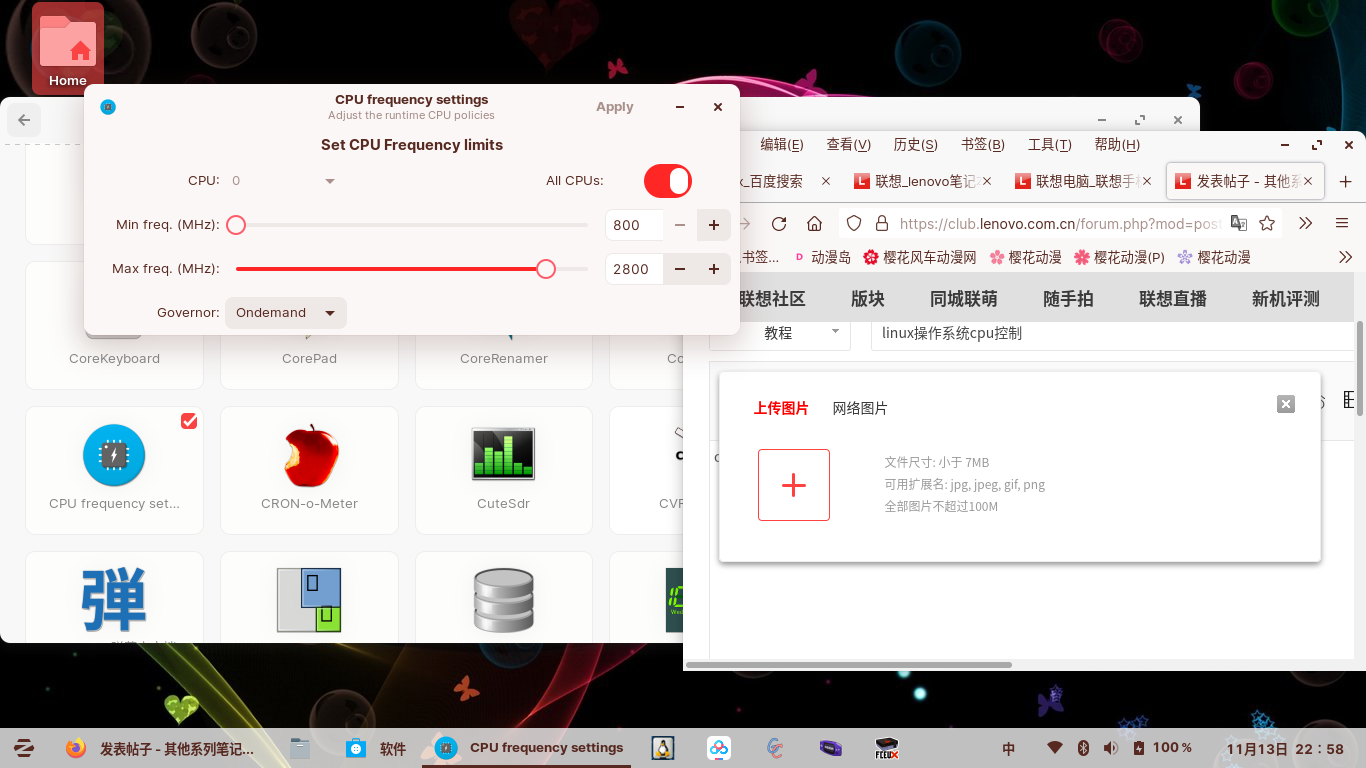Increase Max freq. with plus button
Image resolution: width=1366 pixels, height=768 pixels.
point(714,269)
